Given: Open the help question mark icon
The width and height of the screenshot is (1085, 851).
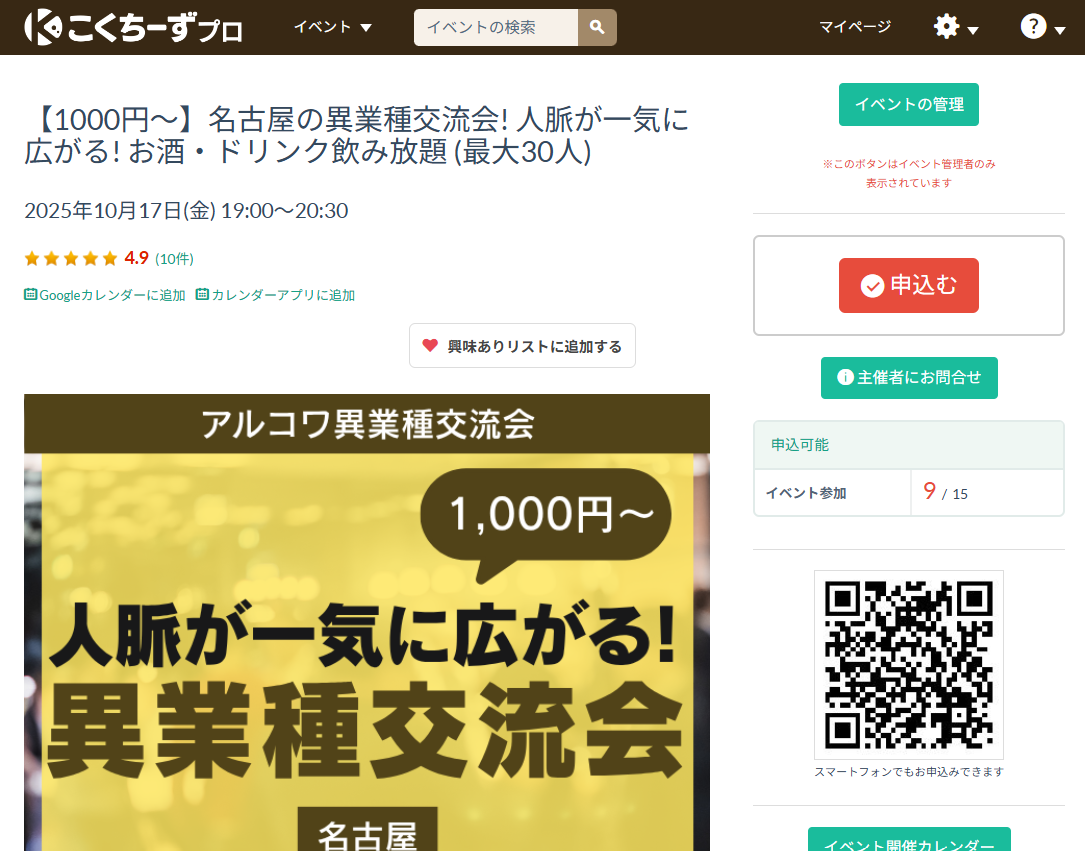Looking at the screenshot, I should pos(1033,27).
